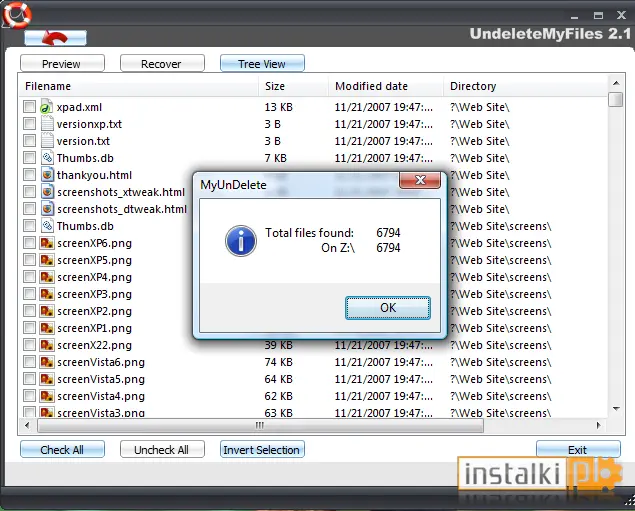Minimize the UndeleteMyFiles window
Viewport: 635px width, 511px height.
click(x=574, y=16)
